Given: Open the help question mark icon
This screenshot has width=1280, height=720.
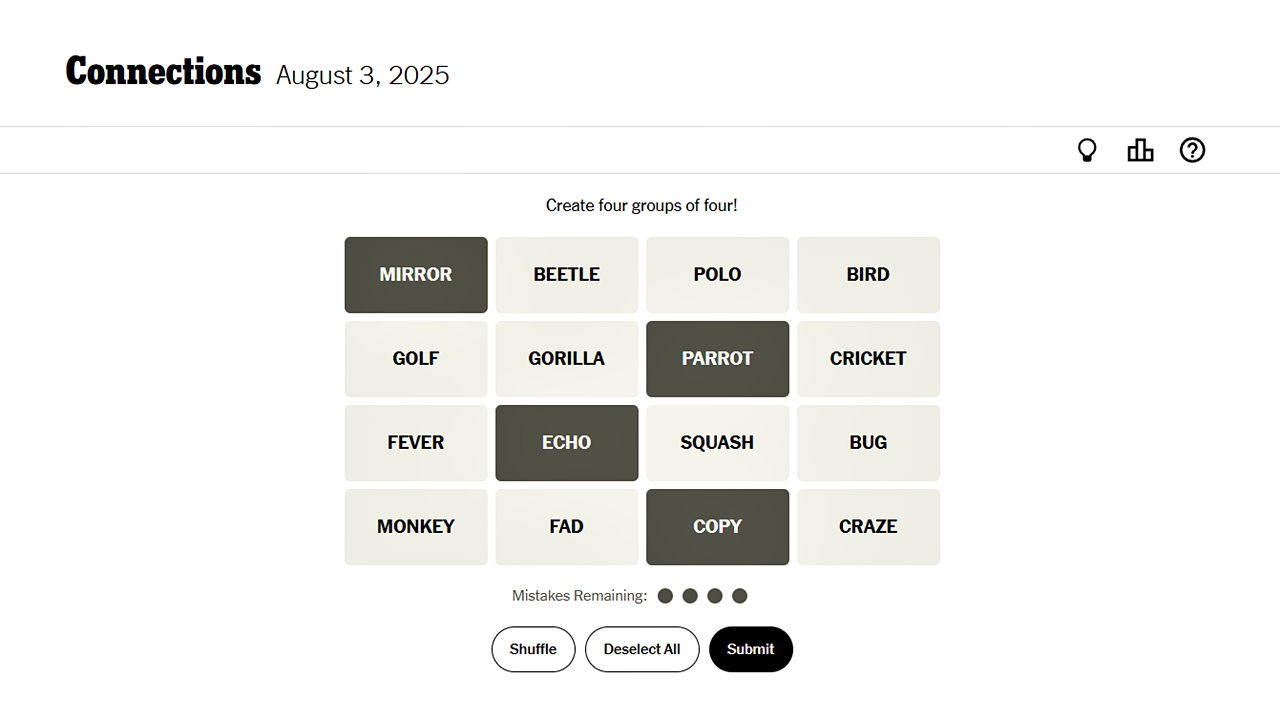Looking at the screenshot, I should (x=1192, y=150).
